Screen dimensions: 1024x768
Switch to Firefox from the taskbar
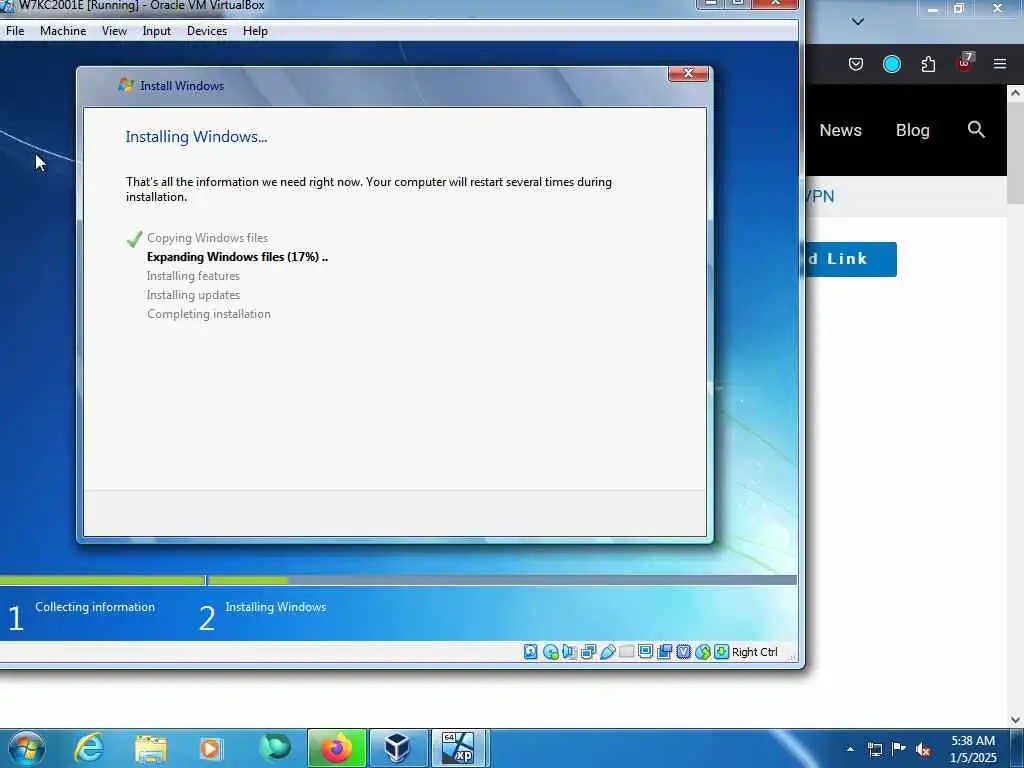[x=337, y=748]
